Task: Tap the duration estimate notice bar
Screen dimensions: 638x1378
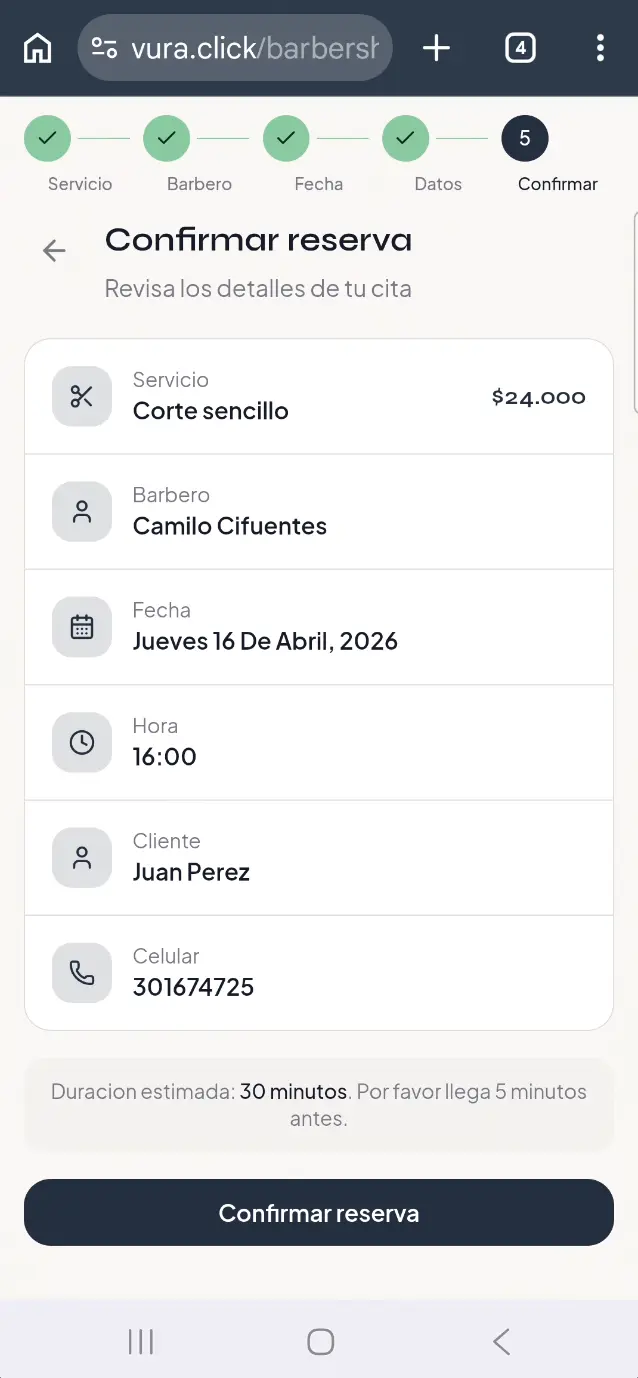Action: (319, 1104)
